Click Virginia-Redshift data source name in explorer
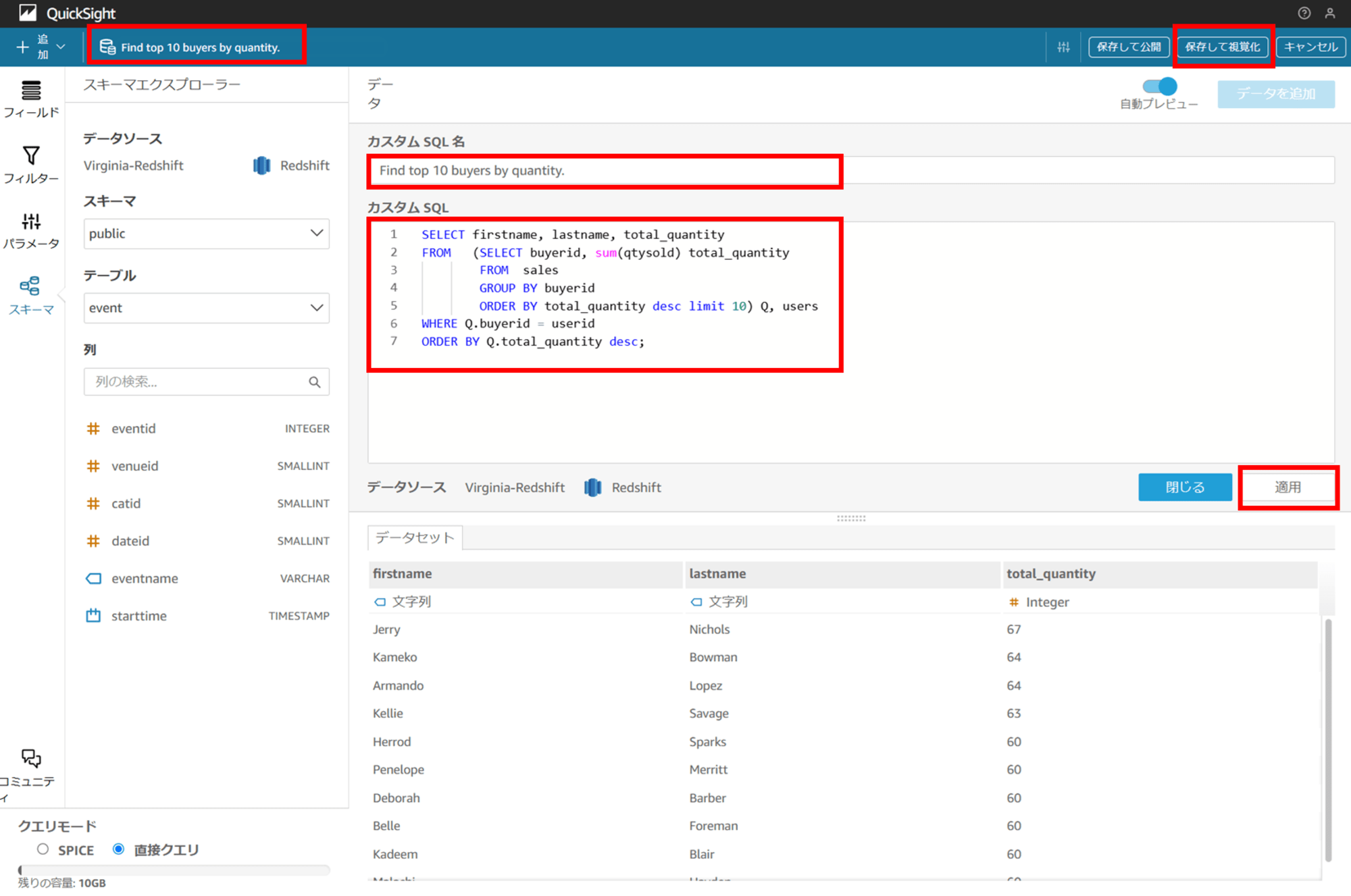The image size is (1351, 896). tap(133, 165)
